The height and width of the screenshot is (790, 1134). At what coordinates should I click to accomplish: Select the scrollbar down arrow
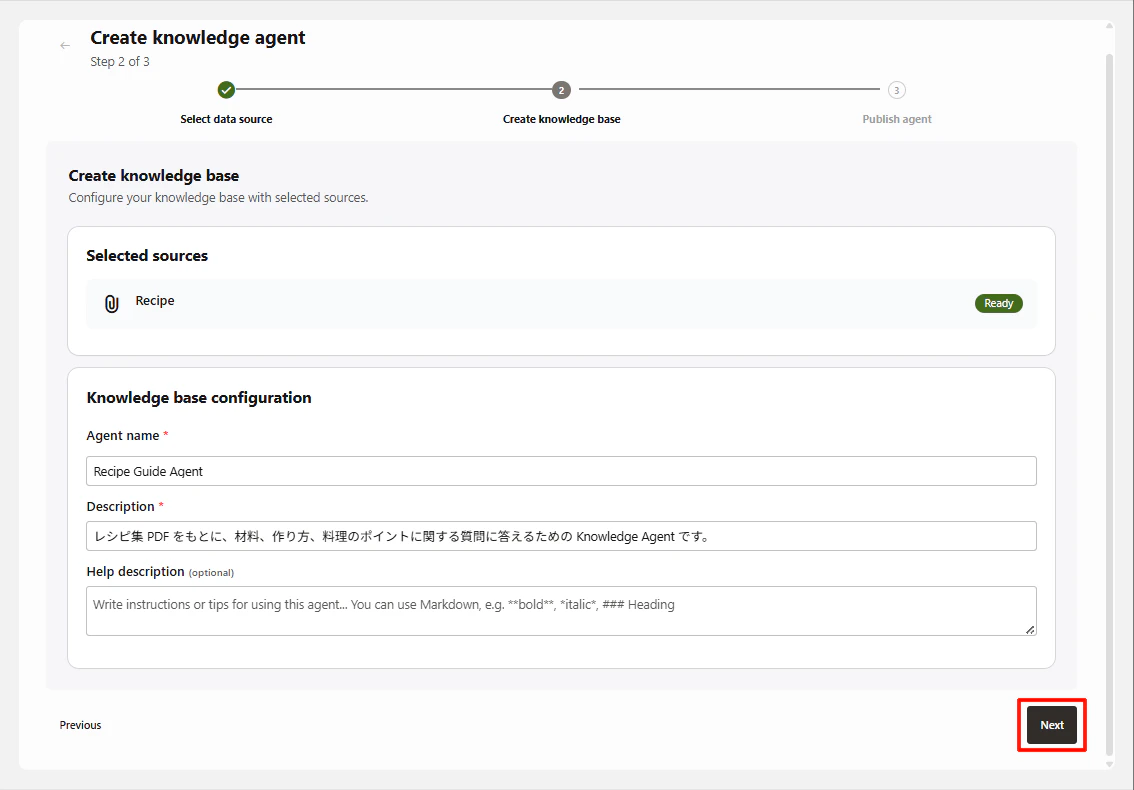(1109, 764)
